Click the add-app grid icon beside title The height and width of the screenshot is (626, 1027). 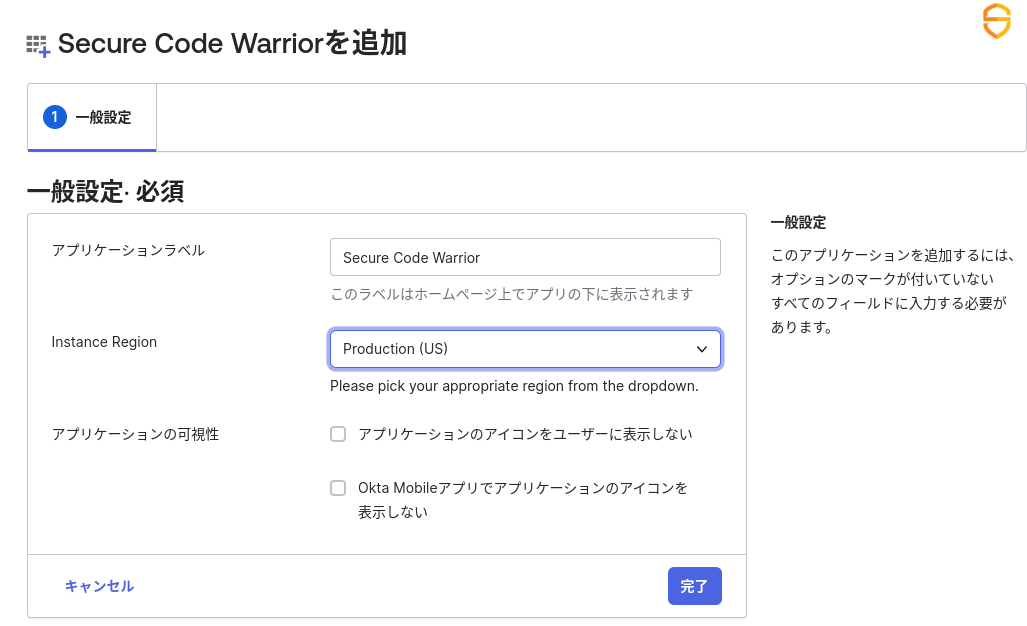(38, 46)
